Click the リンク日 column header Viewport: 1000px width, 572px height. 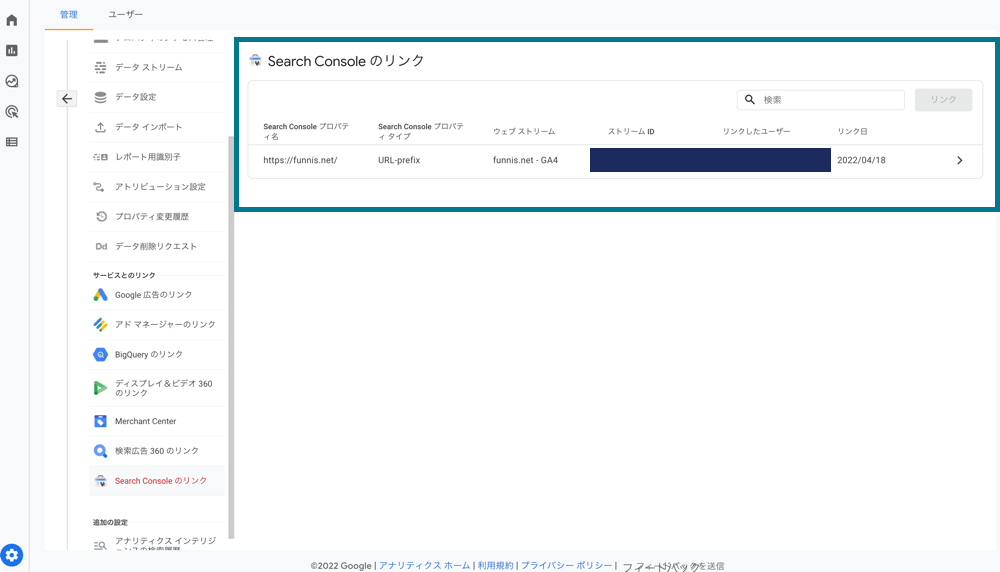click(852, 131)
